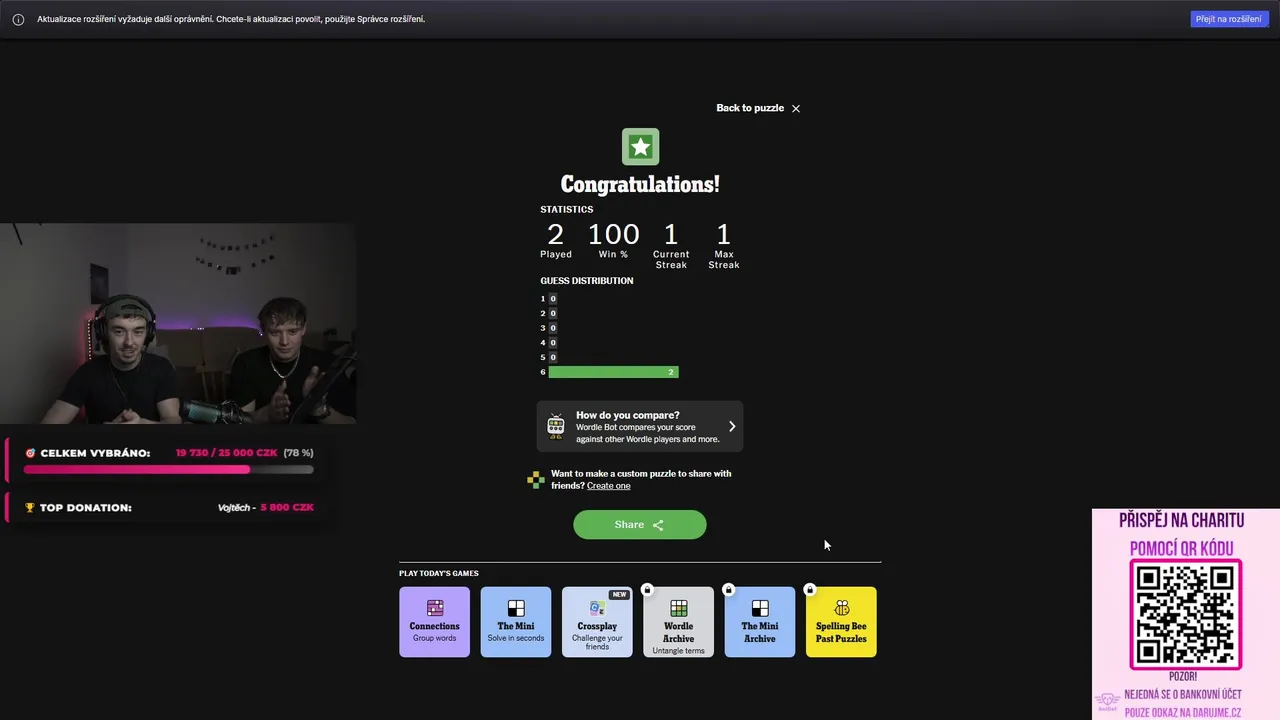
Task: Click the Current Streak value
Action: click(671, 235)
